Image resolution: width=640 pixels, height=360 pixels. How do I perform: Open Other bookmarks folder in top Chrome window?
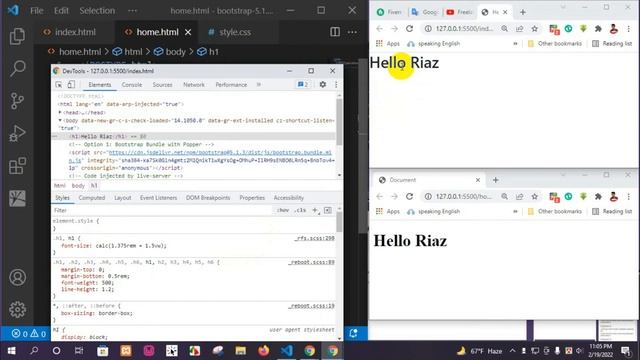(554, 44)
